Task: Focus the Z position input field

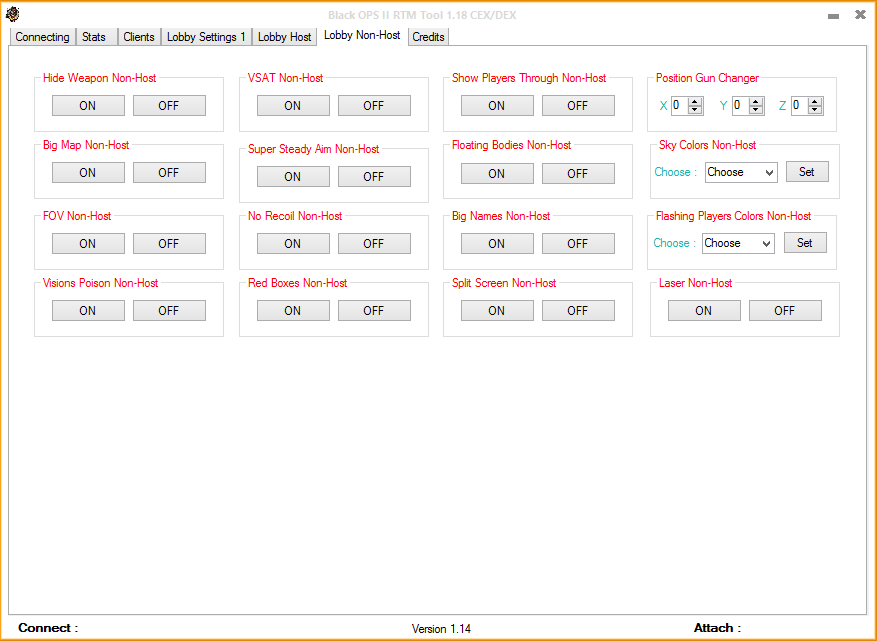Action: point(800,106)
